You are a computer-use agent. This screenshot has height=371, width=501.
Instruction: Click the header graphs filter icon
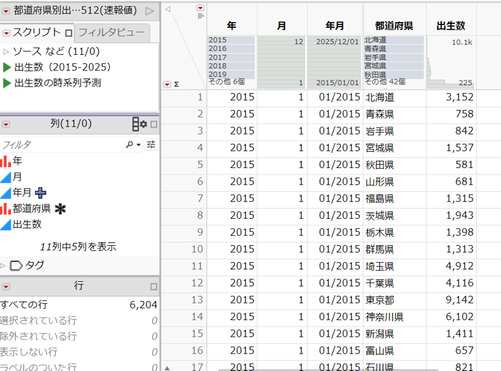click(x=200, y=16)
